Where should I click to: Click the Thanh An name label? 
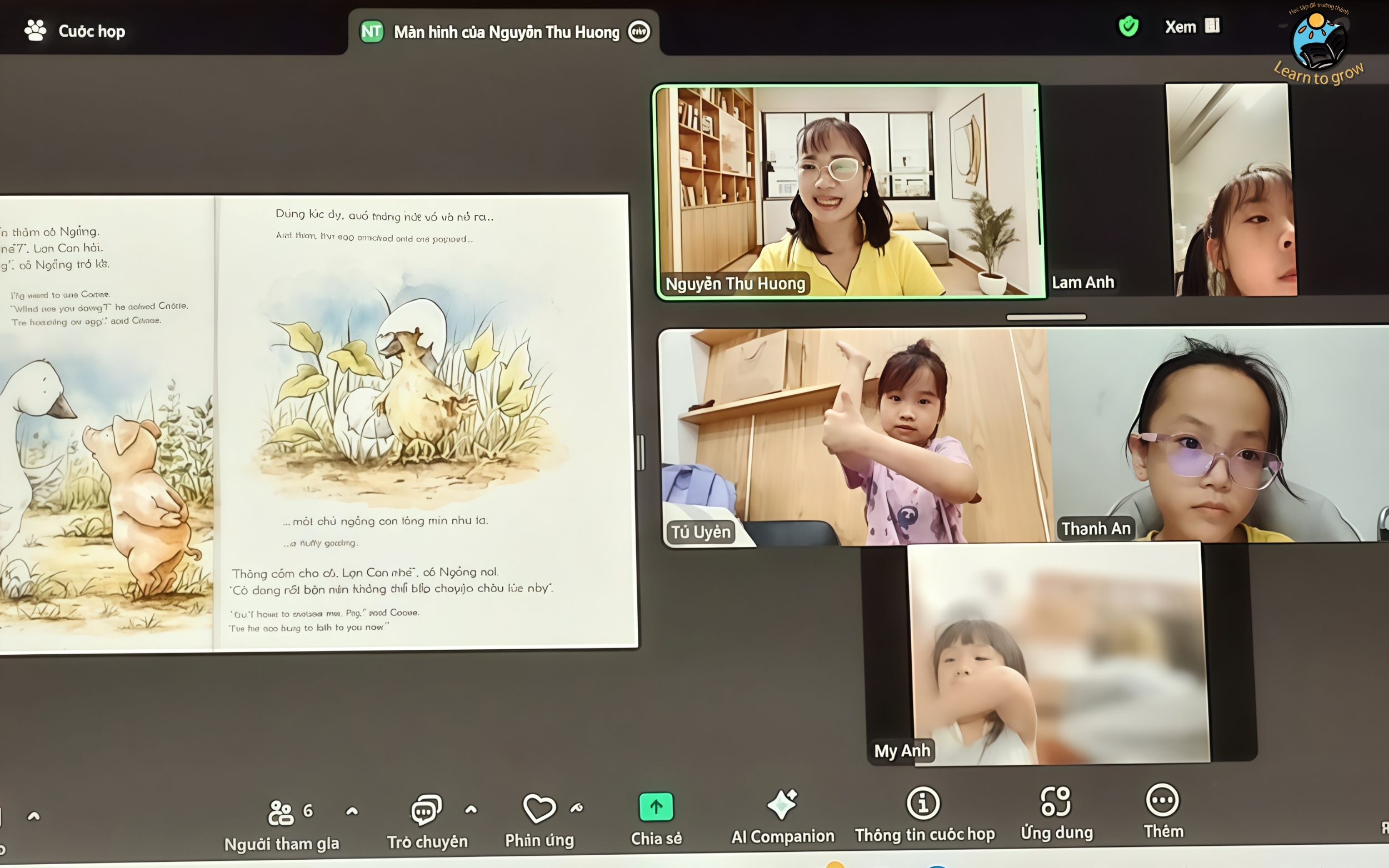click(x=1096, y=529)
